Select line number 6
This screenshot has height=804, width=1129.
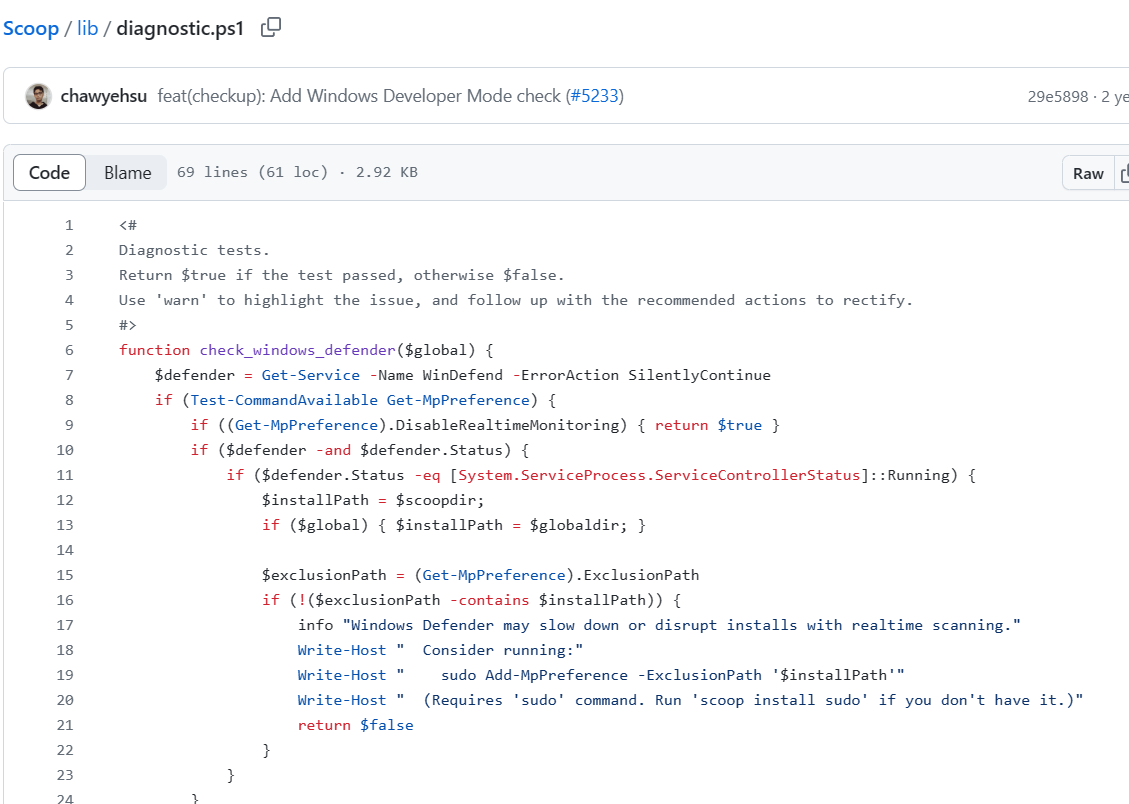click(69, 350)
